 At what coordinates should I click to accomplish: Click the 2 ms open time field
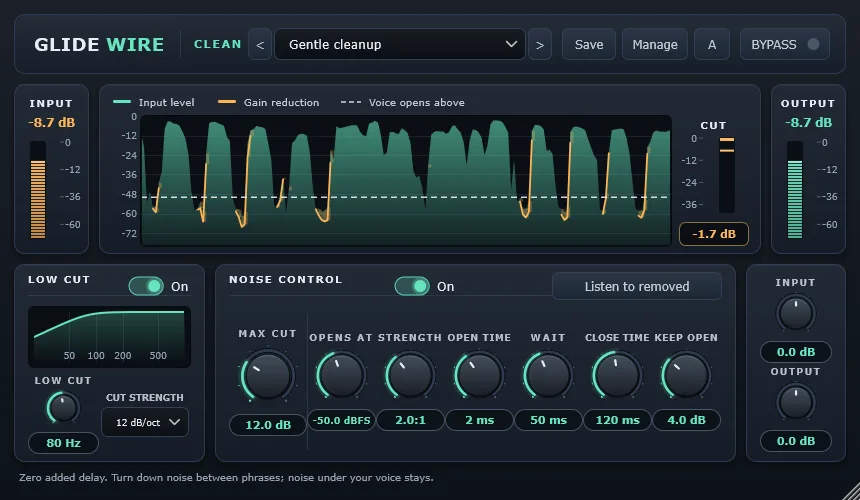click(x=479, y=420)
